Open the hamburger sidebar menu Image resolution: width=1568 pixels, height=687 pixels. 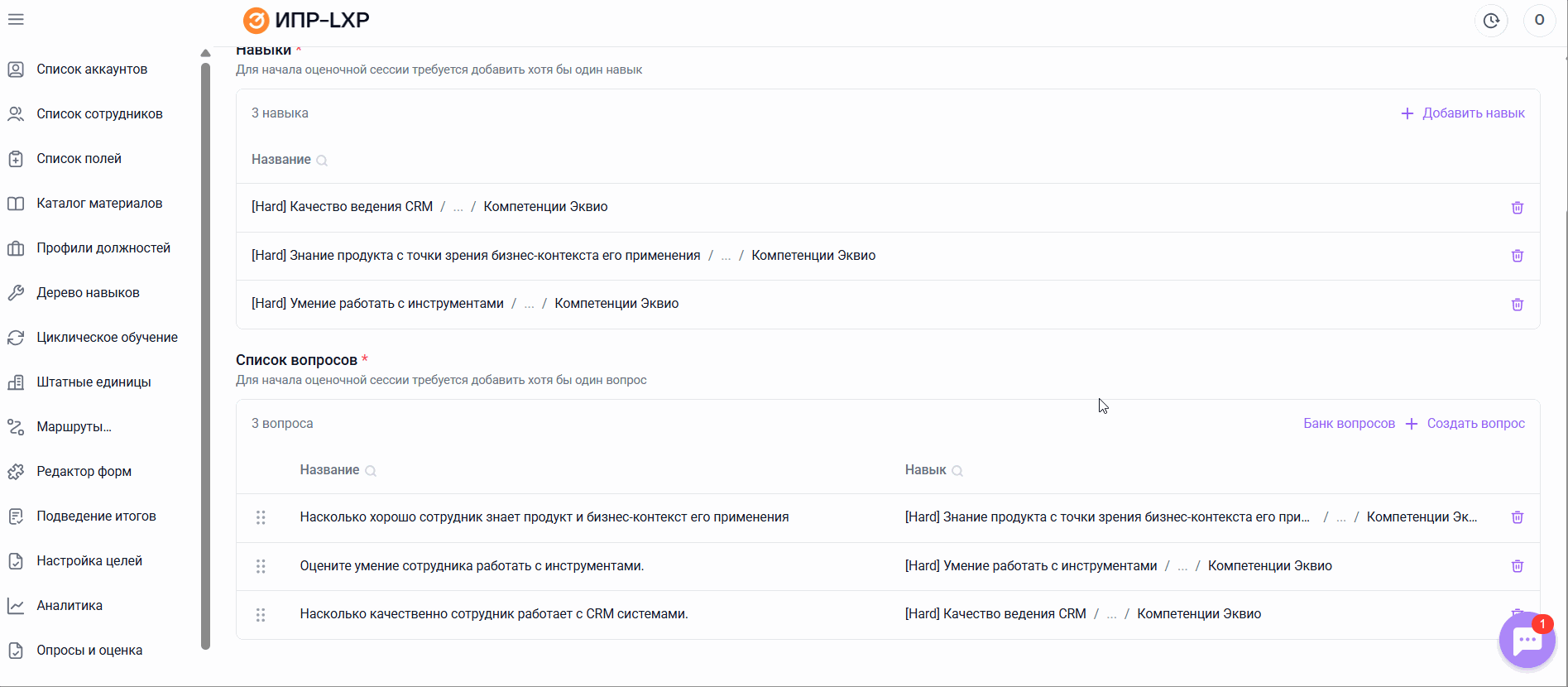(16, 19)
